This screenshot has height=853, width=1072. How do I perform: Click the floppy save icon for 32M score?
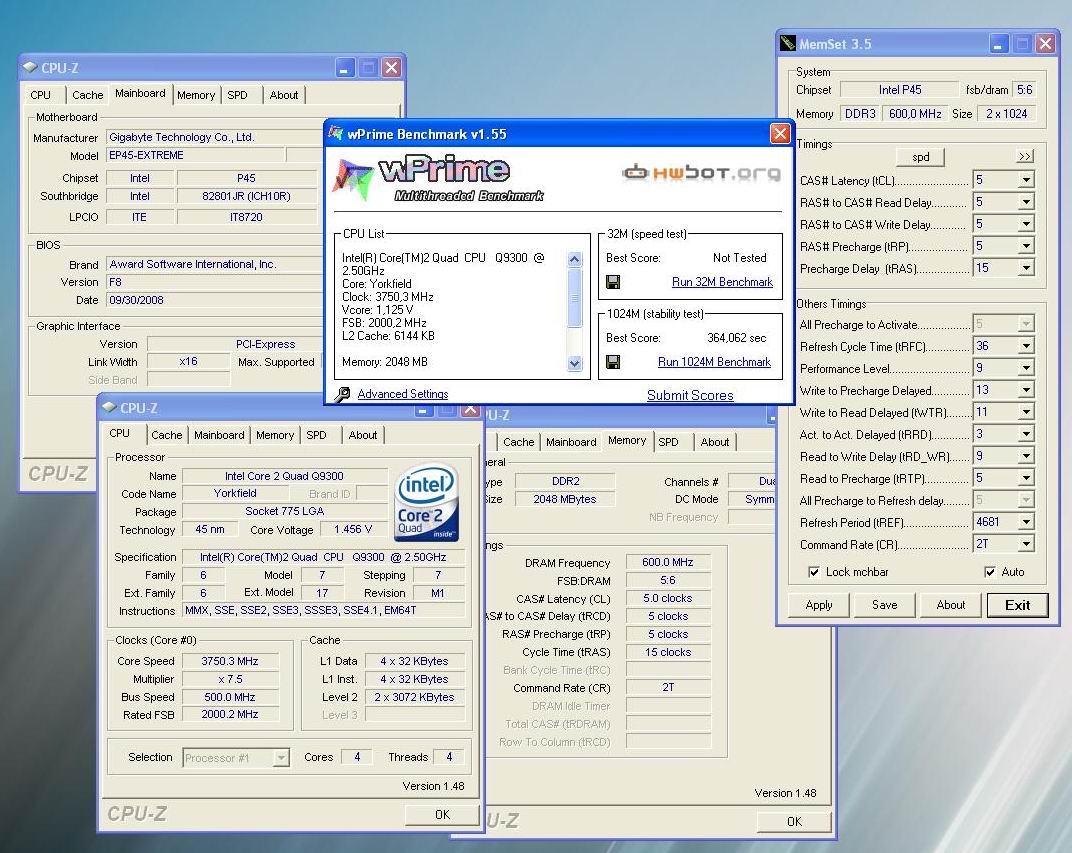[613, 282]
